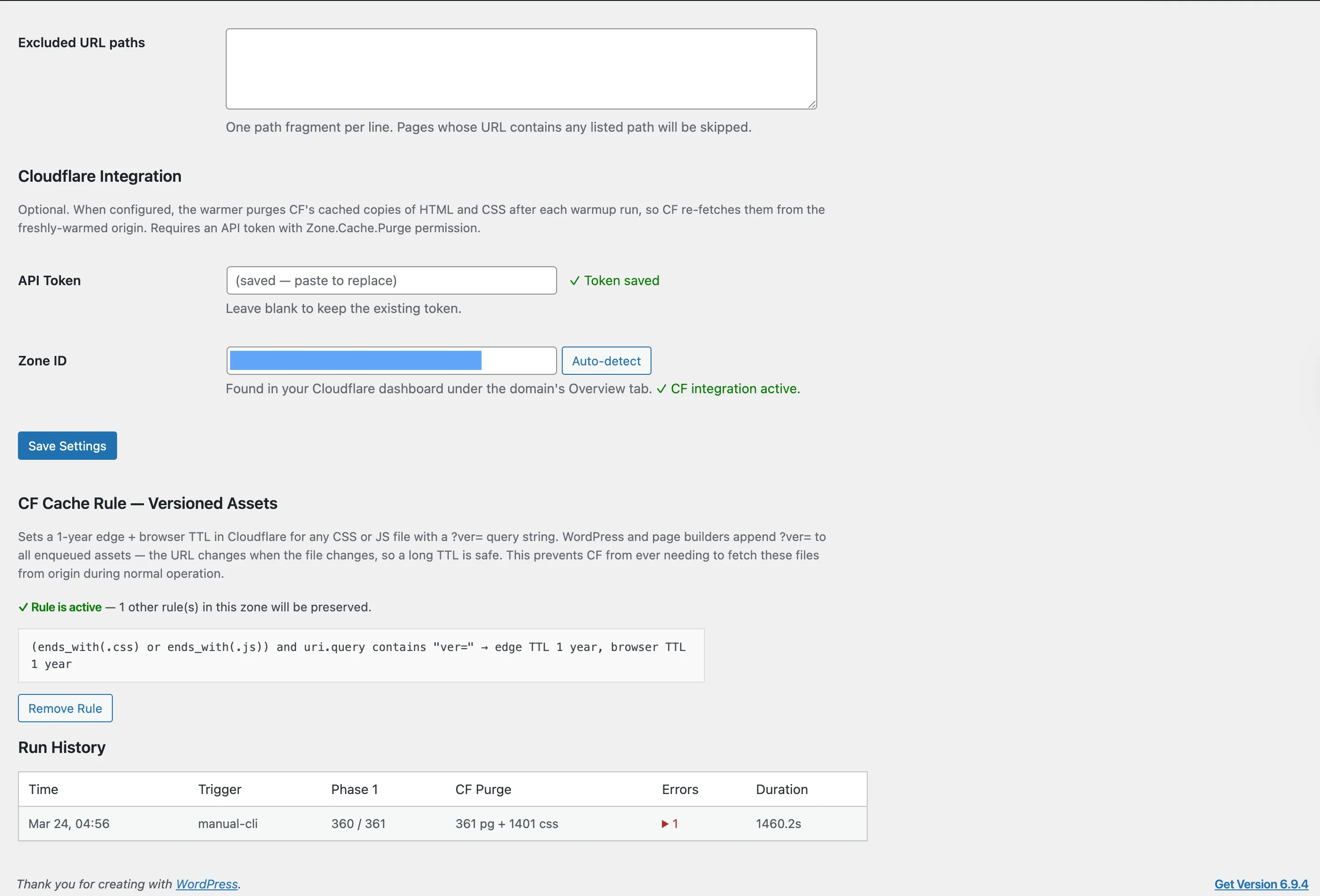Click the API Token input field
The width and height of the screenshot is (1320, 896).
[391, 280]
